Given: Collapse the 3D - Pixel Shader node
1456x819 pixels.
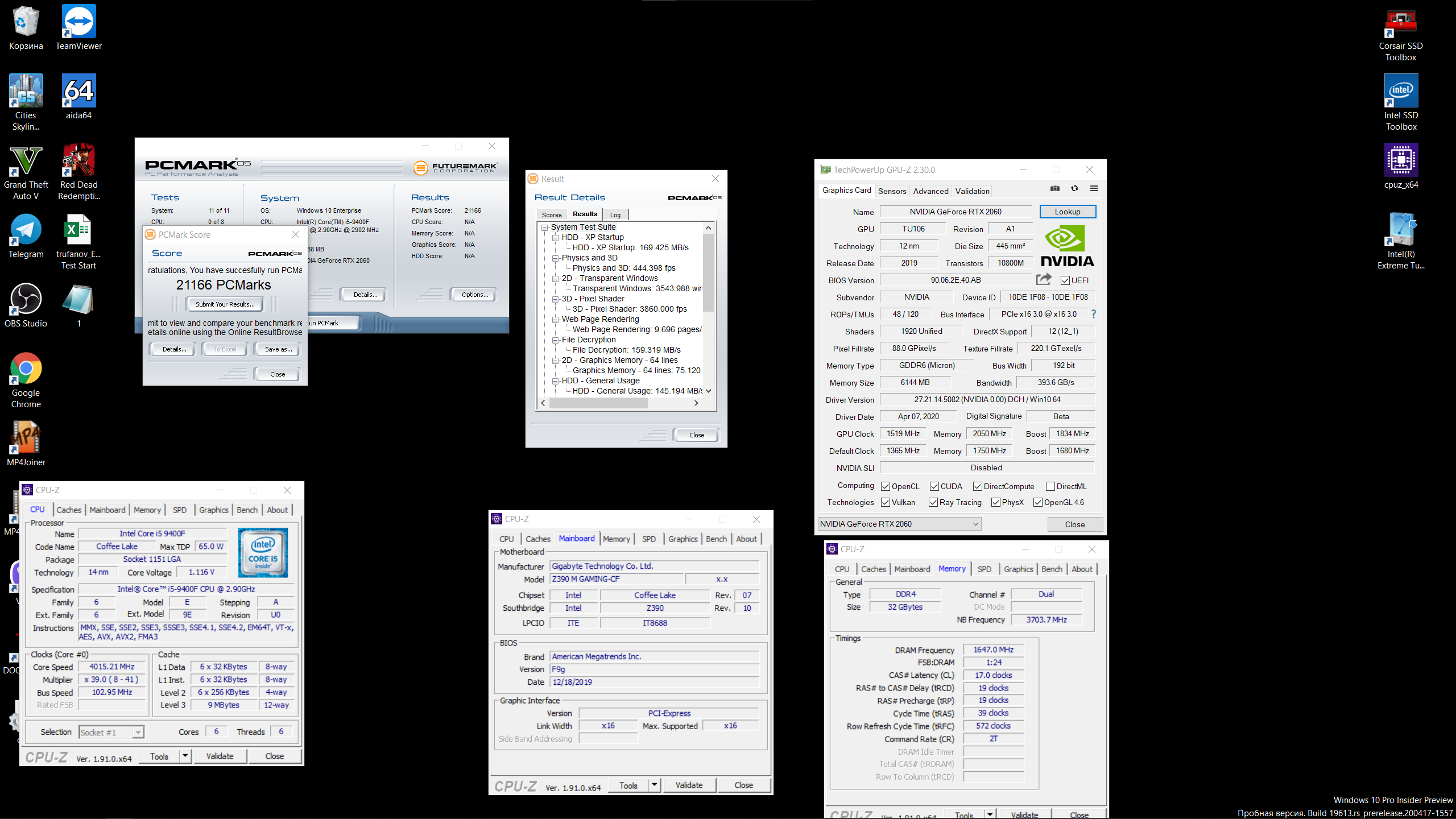Looking at the screenshot, I should 555,299.
